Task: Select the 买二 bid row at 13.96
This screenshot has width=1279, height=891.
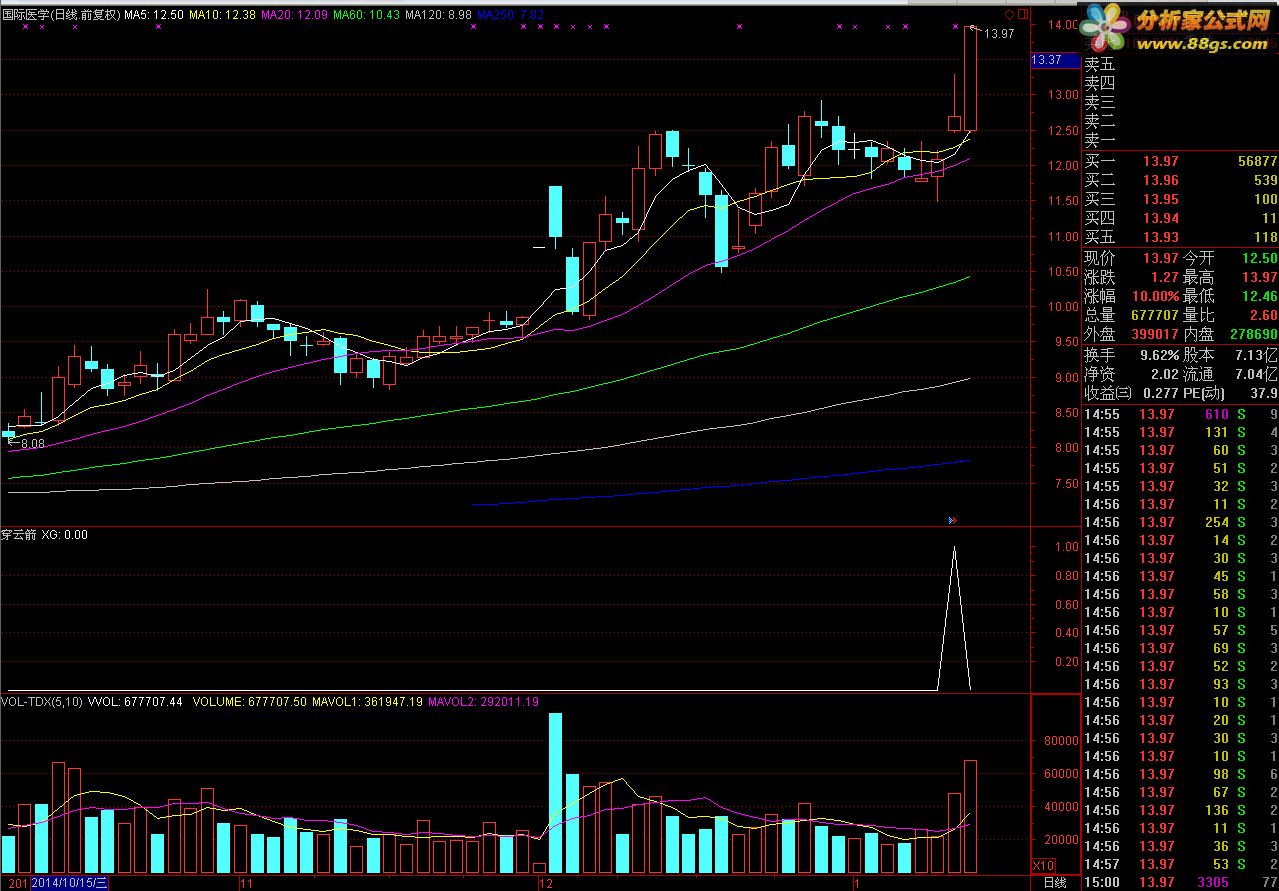Action: tap(1180, 180)
